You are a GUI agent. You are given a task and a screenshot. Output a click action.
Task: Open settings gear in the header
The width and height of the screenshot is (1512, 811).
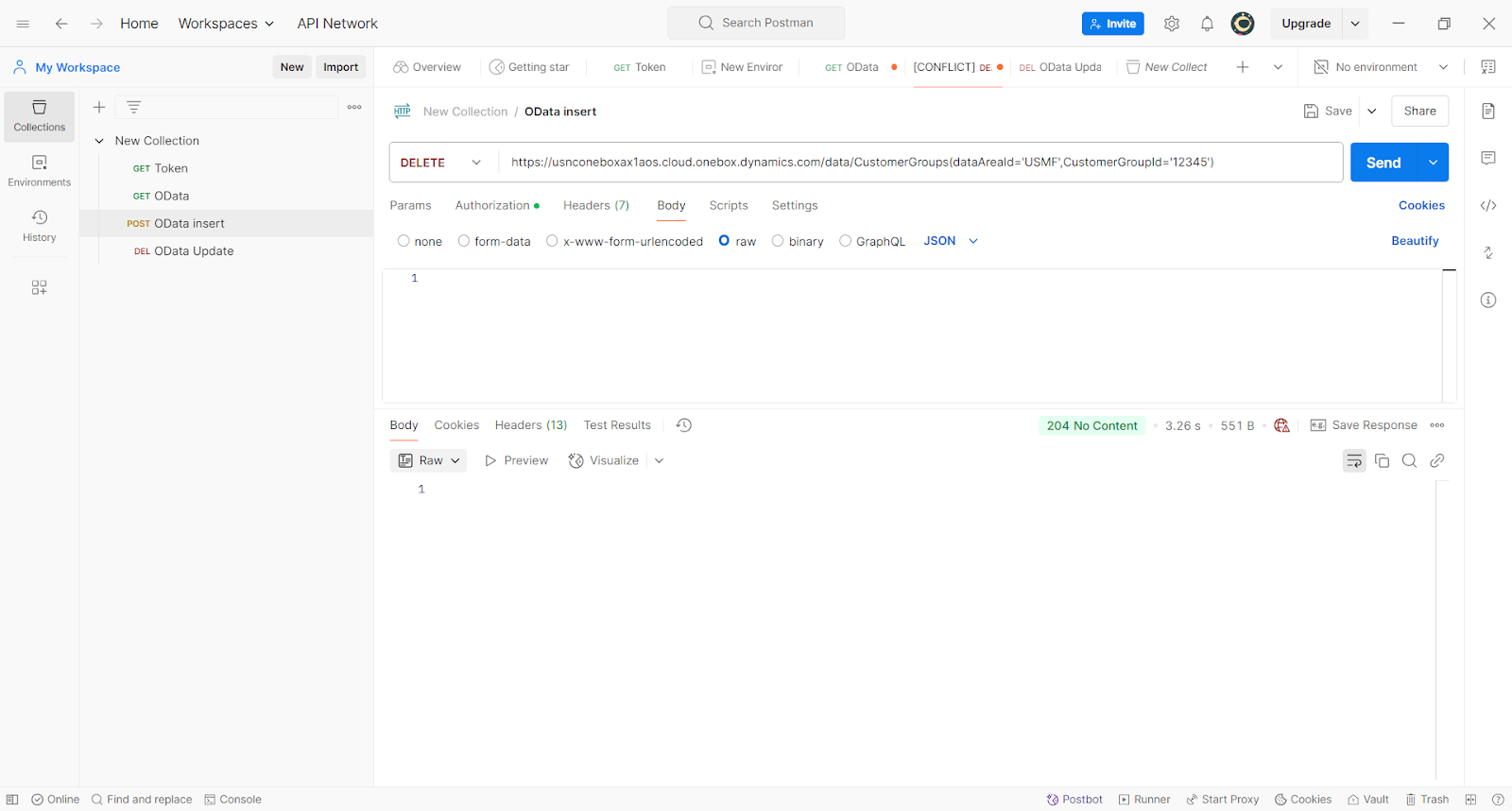click(1172, 24)
